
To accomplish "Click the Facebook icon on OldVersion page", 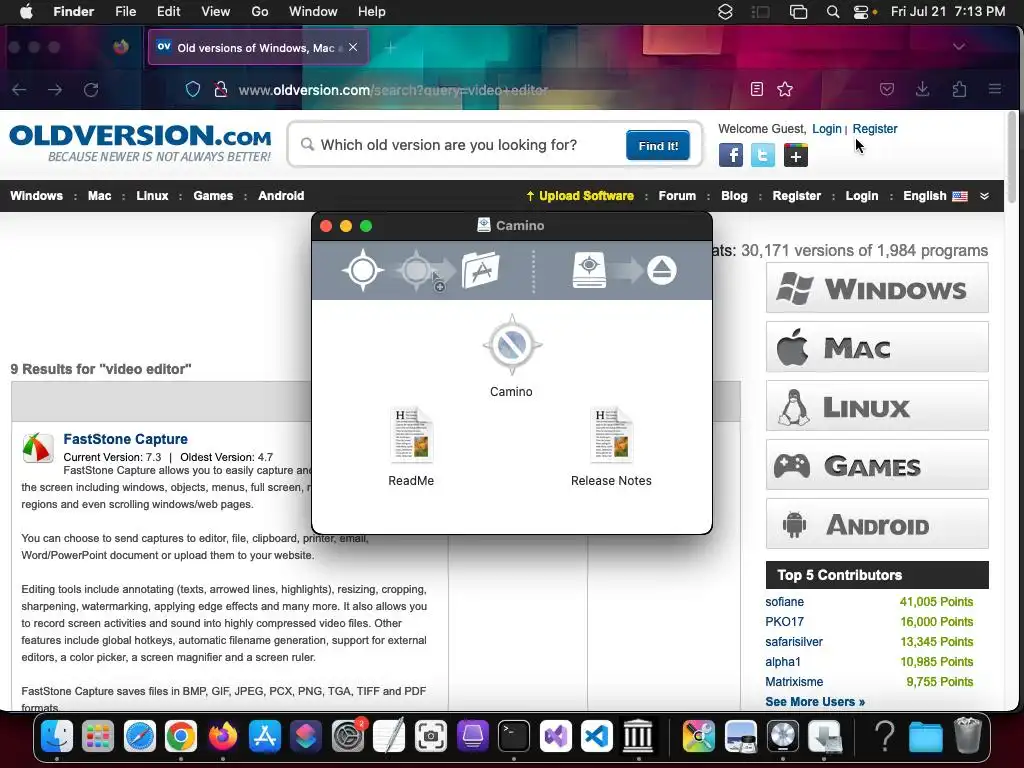I will point(731,155).
